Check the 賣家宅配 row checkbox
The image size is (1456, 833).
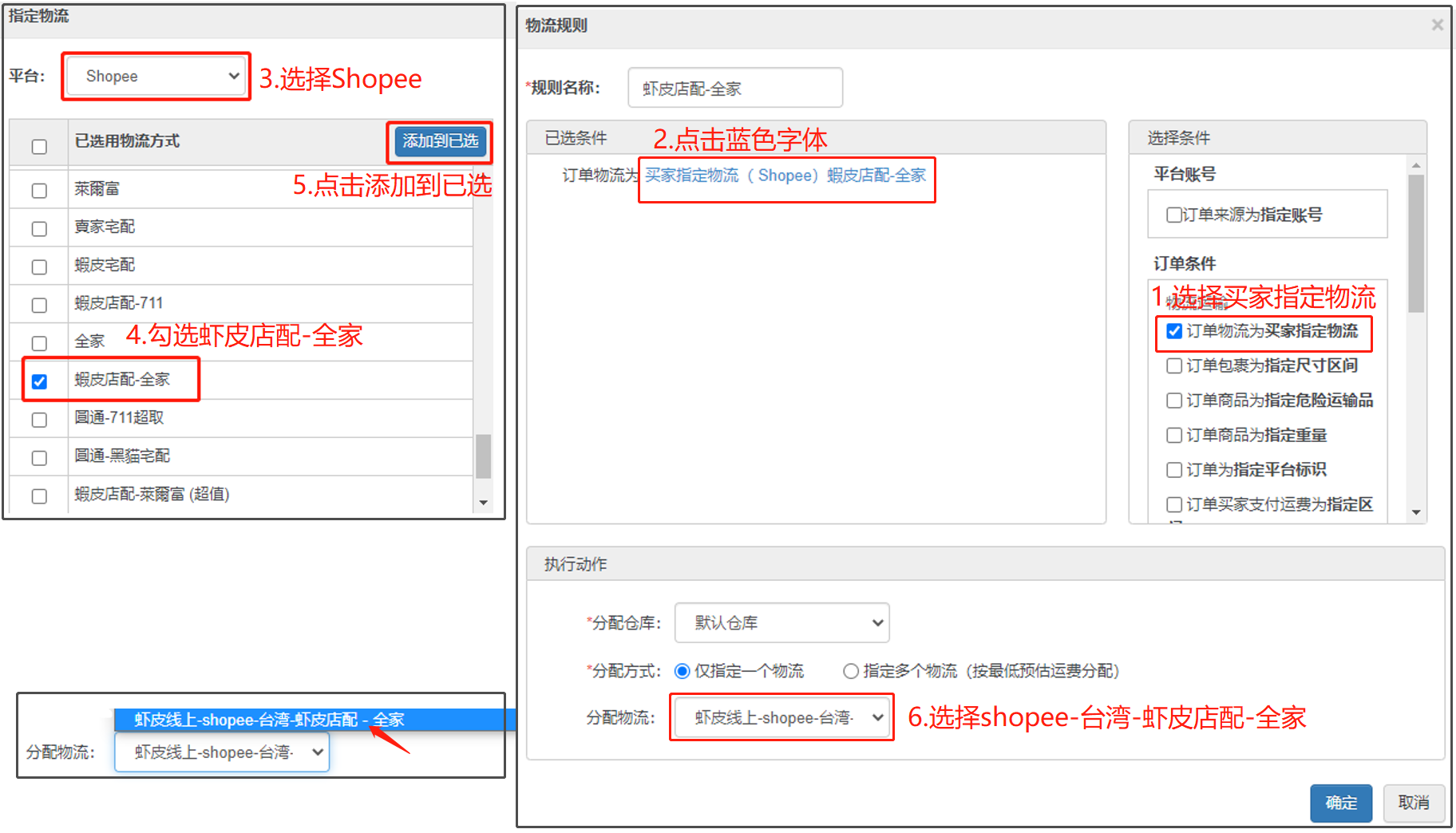[x=39, y=229]
